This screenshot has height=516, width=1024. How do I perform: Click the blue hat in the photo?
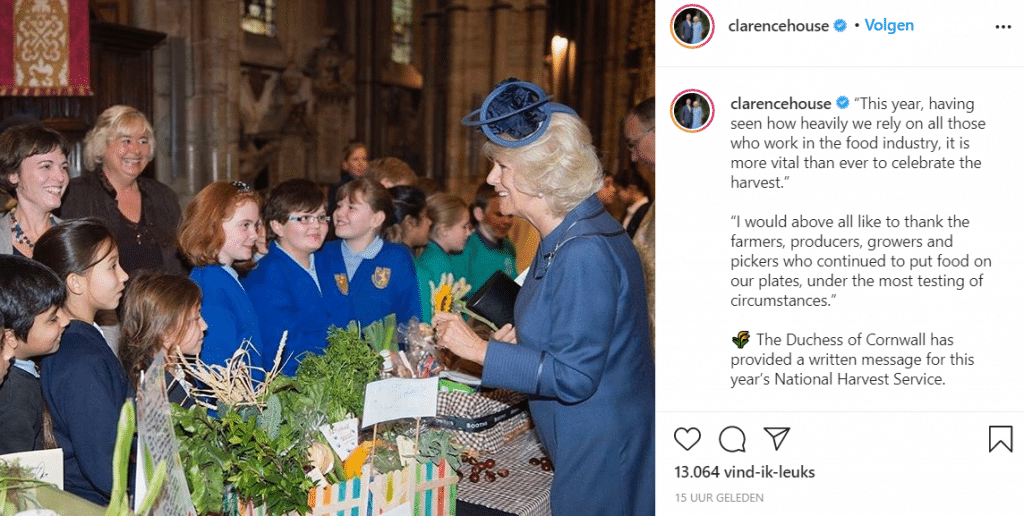[516, 112]
